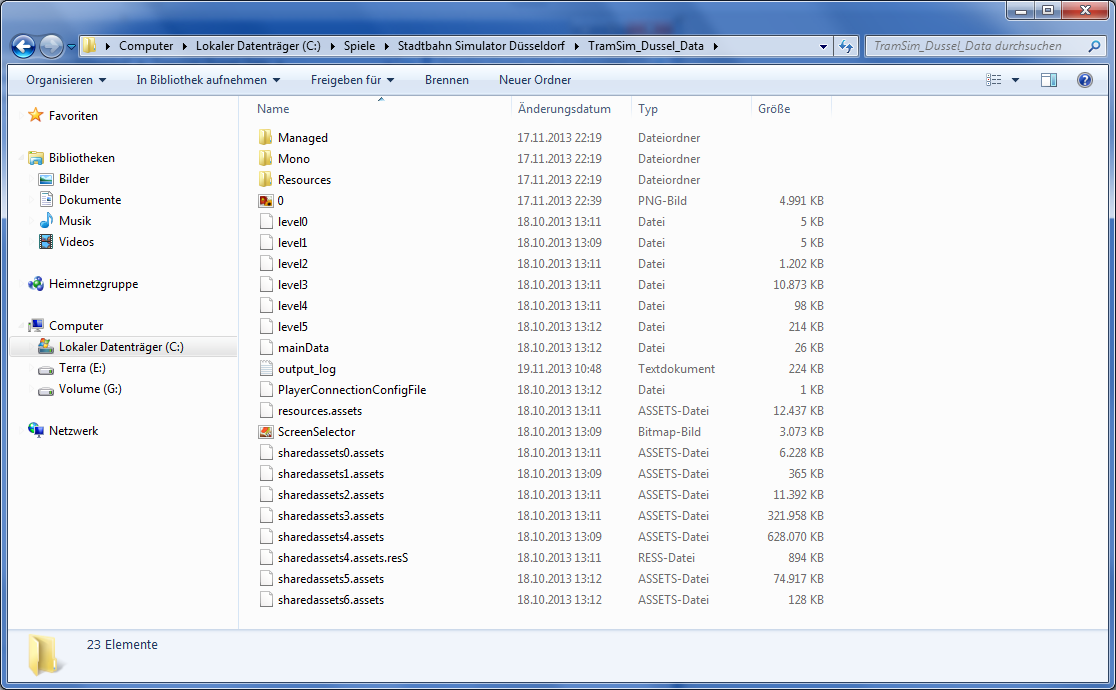The width and height of the screenshot is (1116, 690).
Task: Select the sharedassets2.assets file
Action: [331, 495]
